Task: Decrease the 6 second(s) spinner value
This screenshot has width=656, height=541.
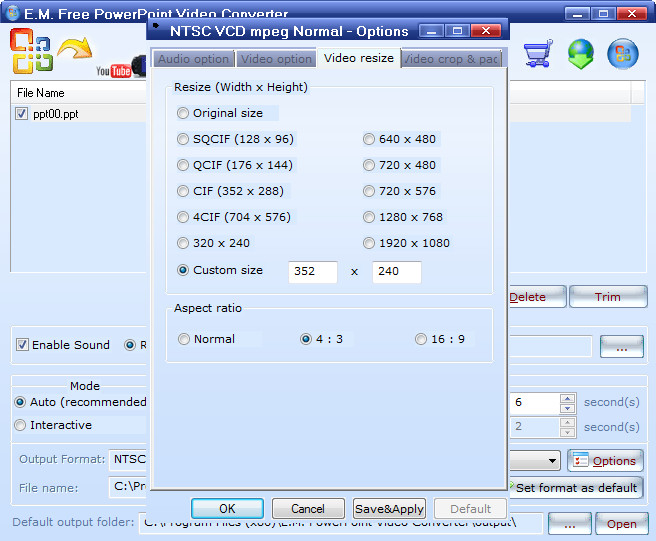Action: click(x=567, y=408)
